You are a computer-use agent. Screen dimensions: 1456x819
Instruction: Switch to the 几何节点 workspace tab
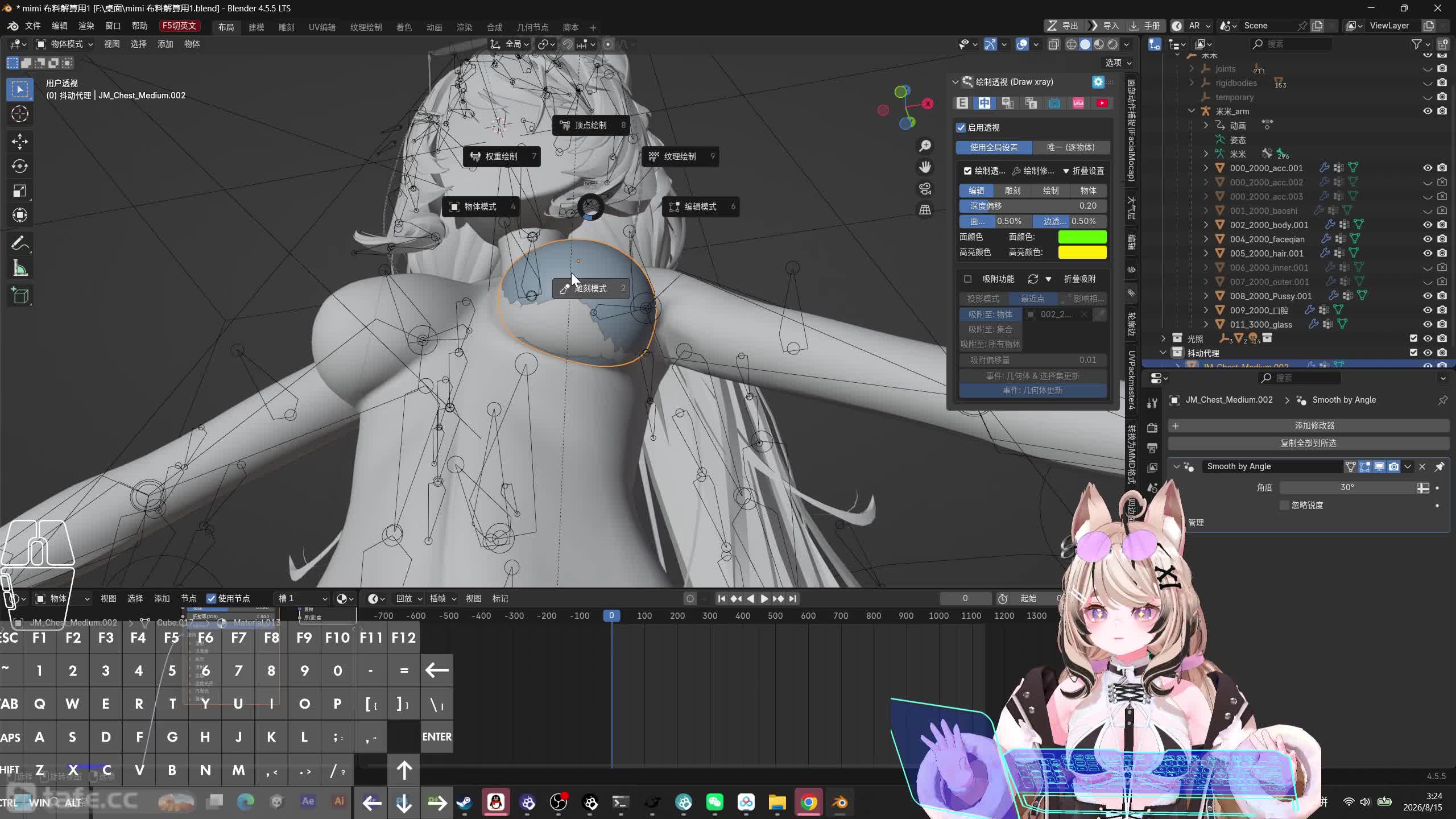click(532, 27)
